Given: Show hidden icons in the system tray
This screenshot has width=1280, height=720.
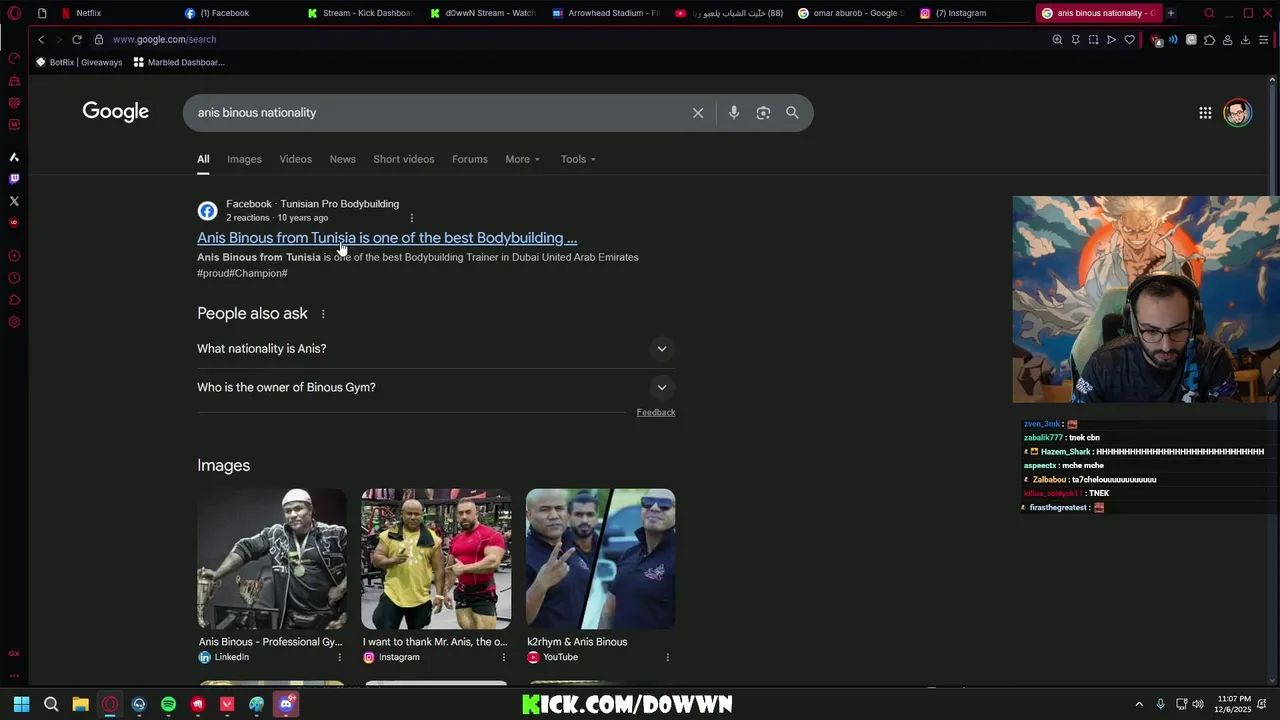Looking at the screenshot, I should pyautogui.click(x=1138, y=704).
